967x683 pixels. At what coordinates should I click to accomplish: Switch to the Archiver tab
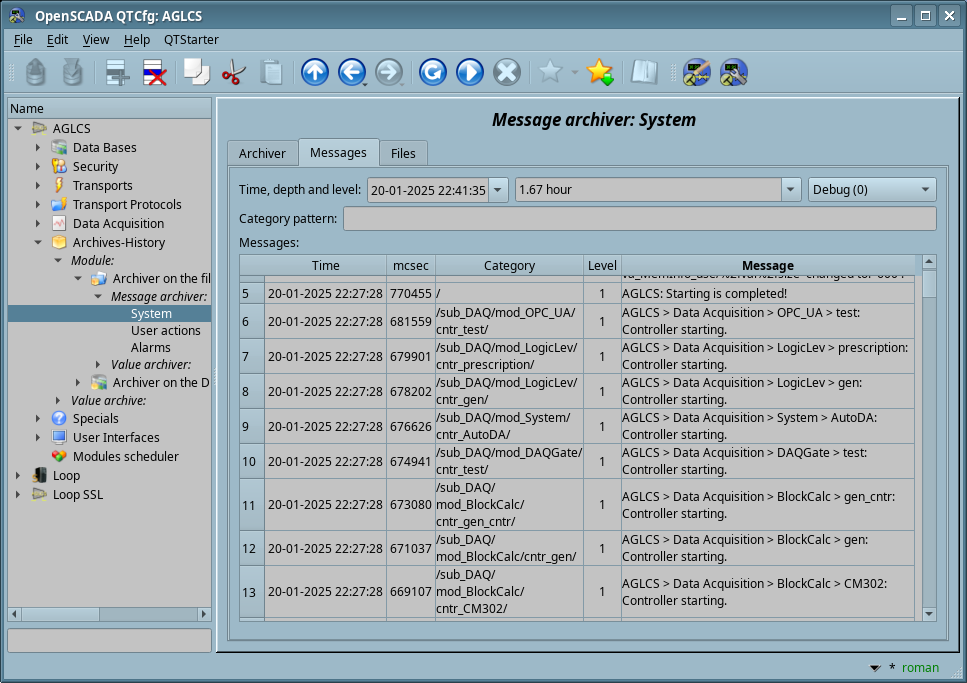pos(262,153)
